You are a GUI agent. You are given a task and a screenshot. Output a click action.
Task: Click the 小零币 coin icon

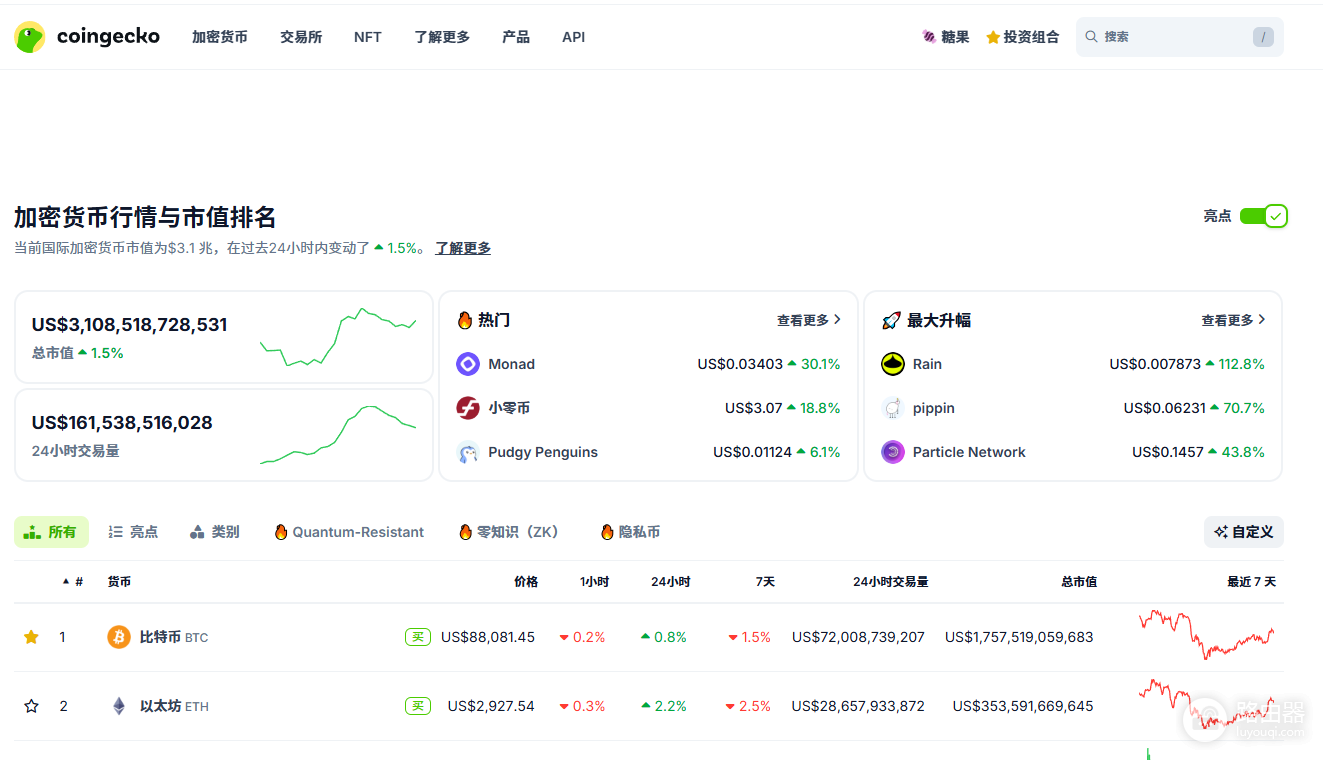[x=468, y=408]
